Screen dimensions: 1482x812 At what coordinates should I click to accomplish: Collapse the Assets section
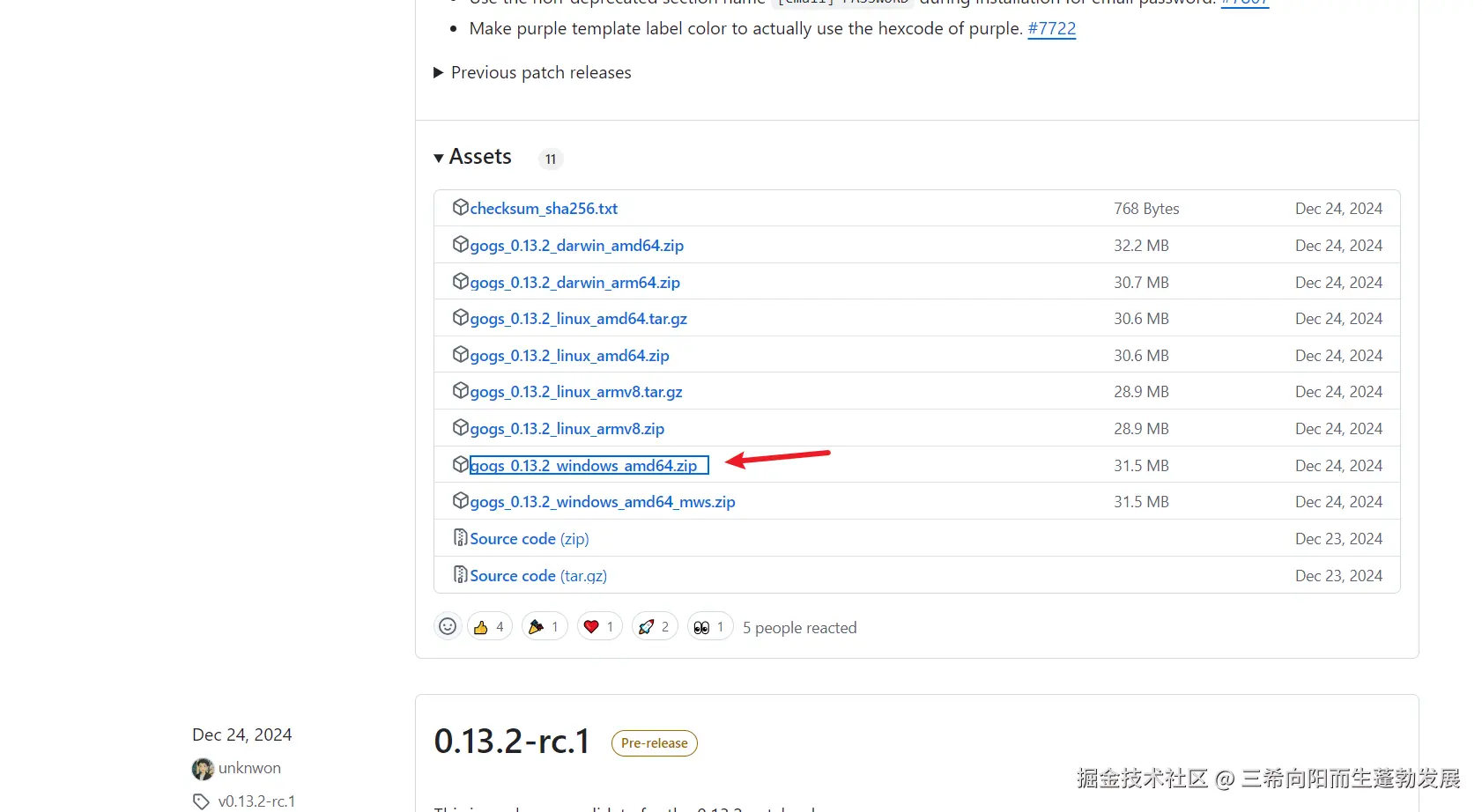click(472, 157)
